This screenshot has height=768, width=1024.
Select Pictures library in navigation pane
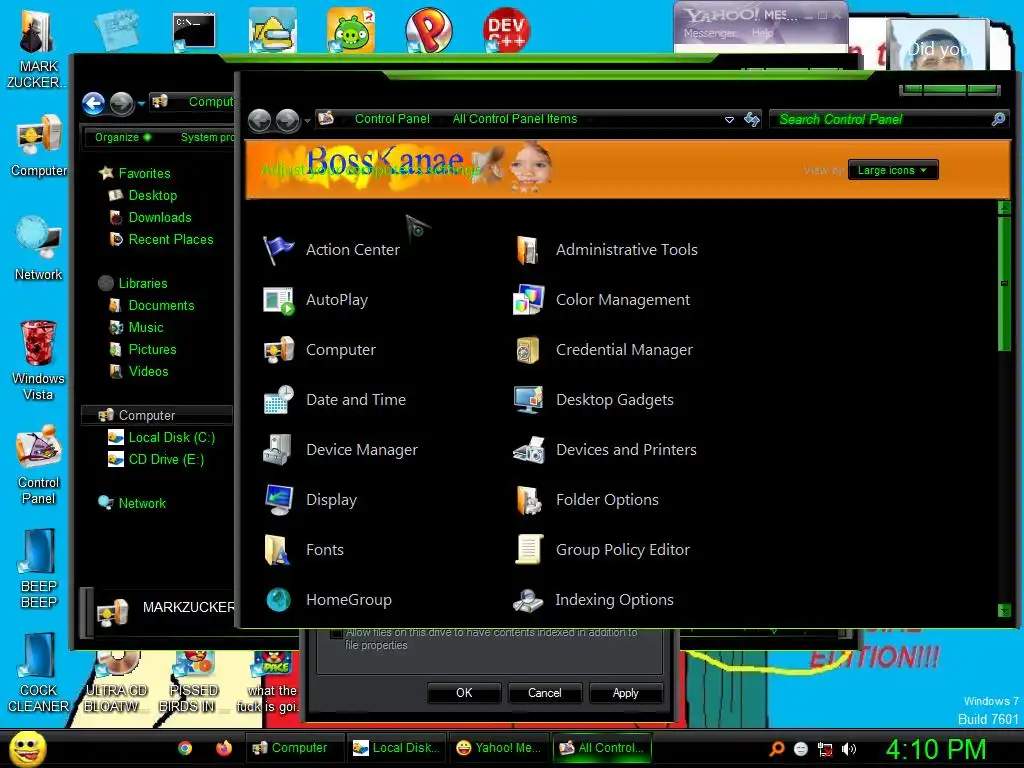142,349
